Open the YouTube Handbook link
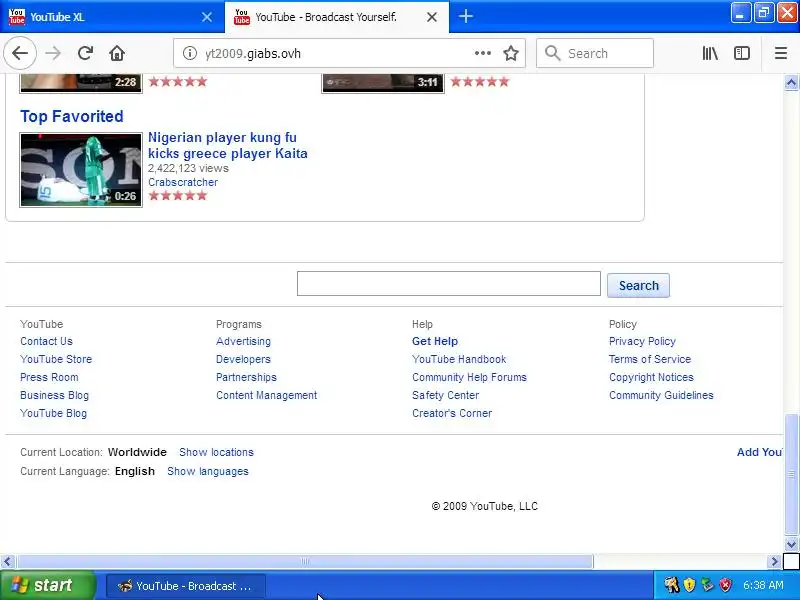 tap(459, 359)
